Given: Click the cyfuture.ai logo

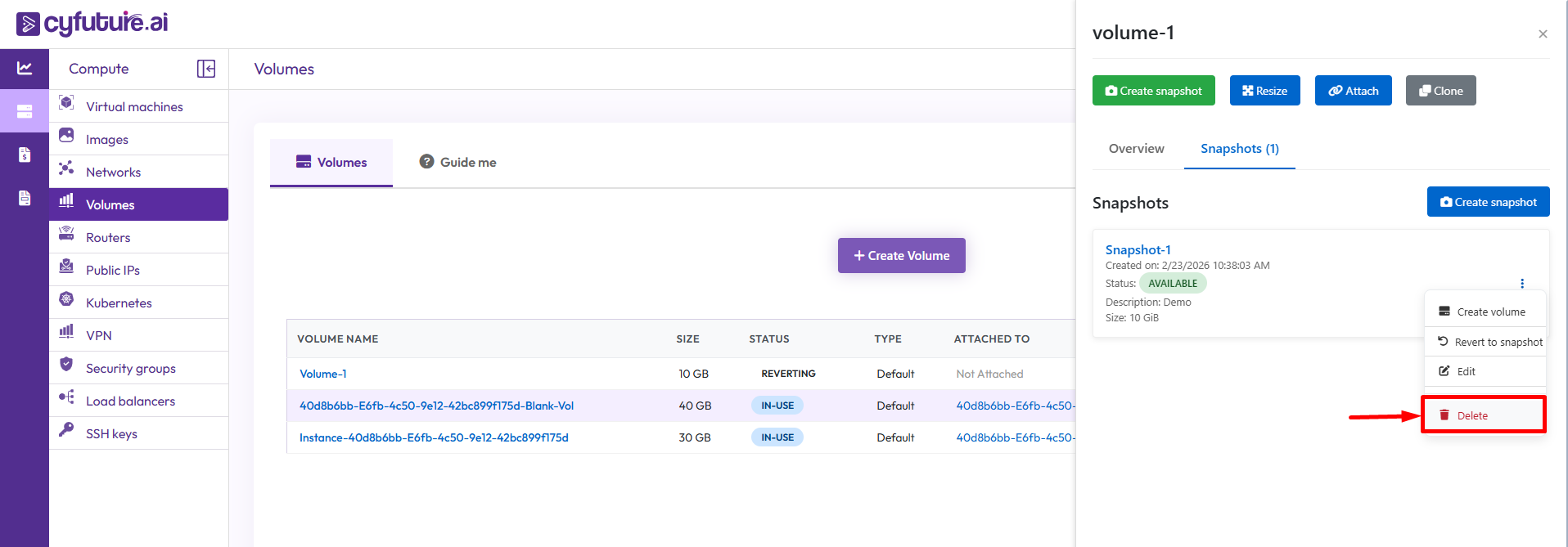Looking at the screenshot, I should coord(92,23).
